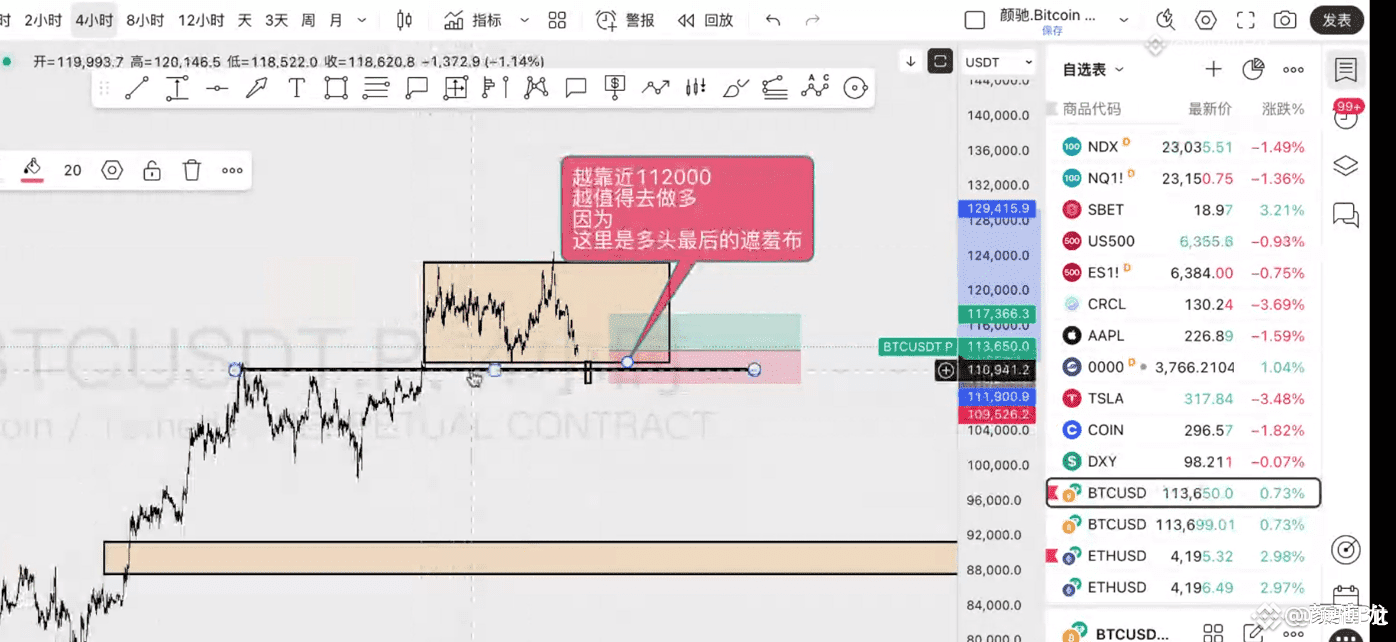This screenshot has height=642, width=1396.
Task: Select the circular favorites tool icon
Action: point(855,88)
